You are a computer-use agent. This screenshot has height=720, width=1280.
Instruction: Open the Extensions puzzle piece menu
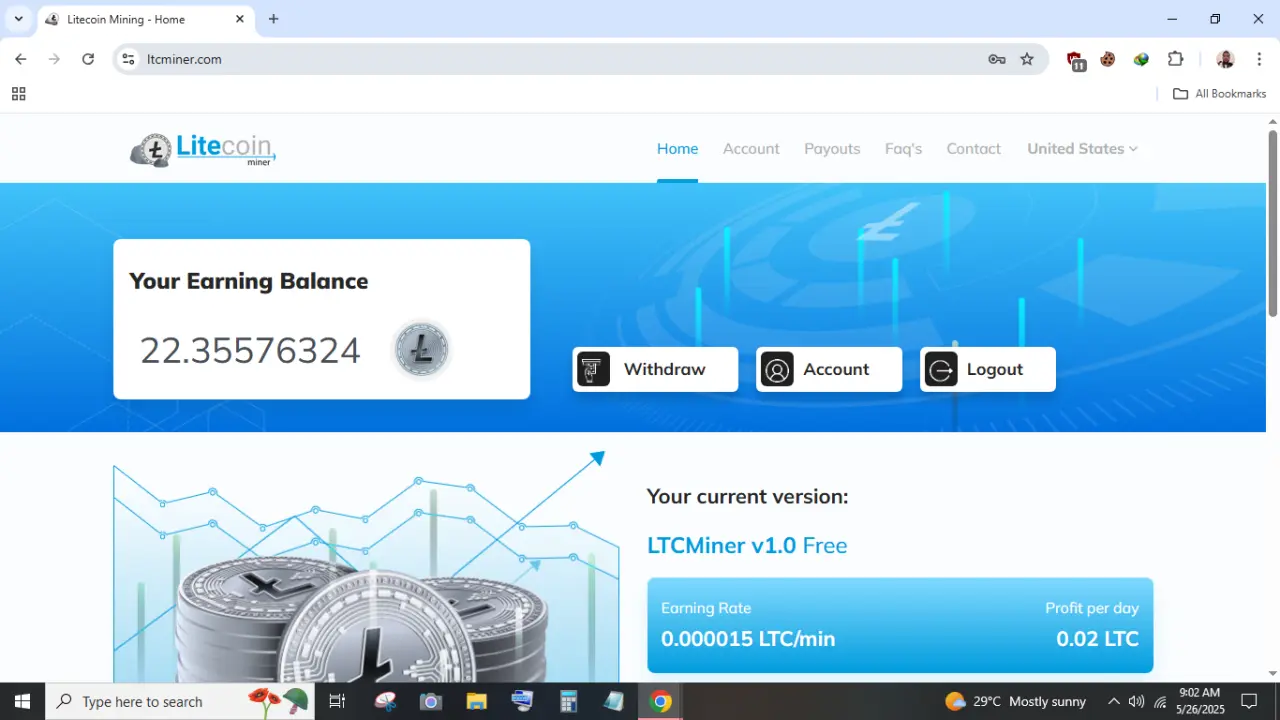point(1176,59)
